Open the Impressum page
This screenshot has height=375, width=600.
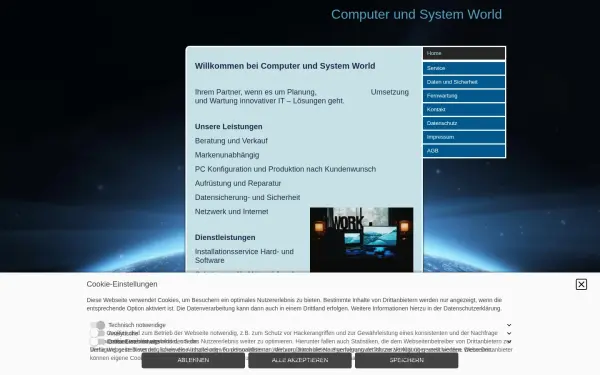click(x=464, y=137)
